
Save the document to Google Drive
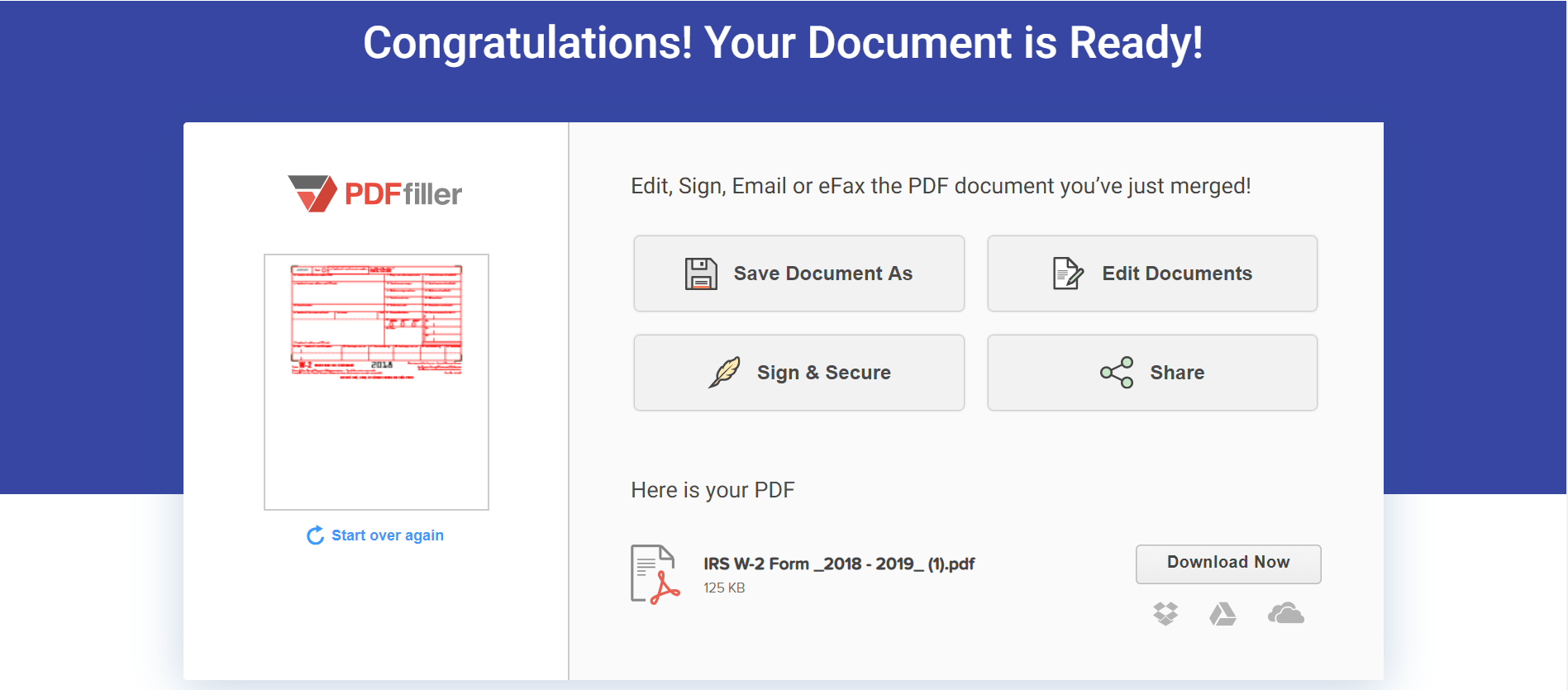1223,615
